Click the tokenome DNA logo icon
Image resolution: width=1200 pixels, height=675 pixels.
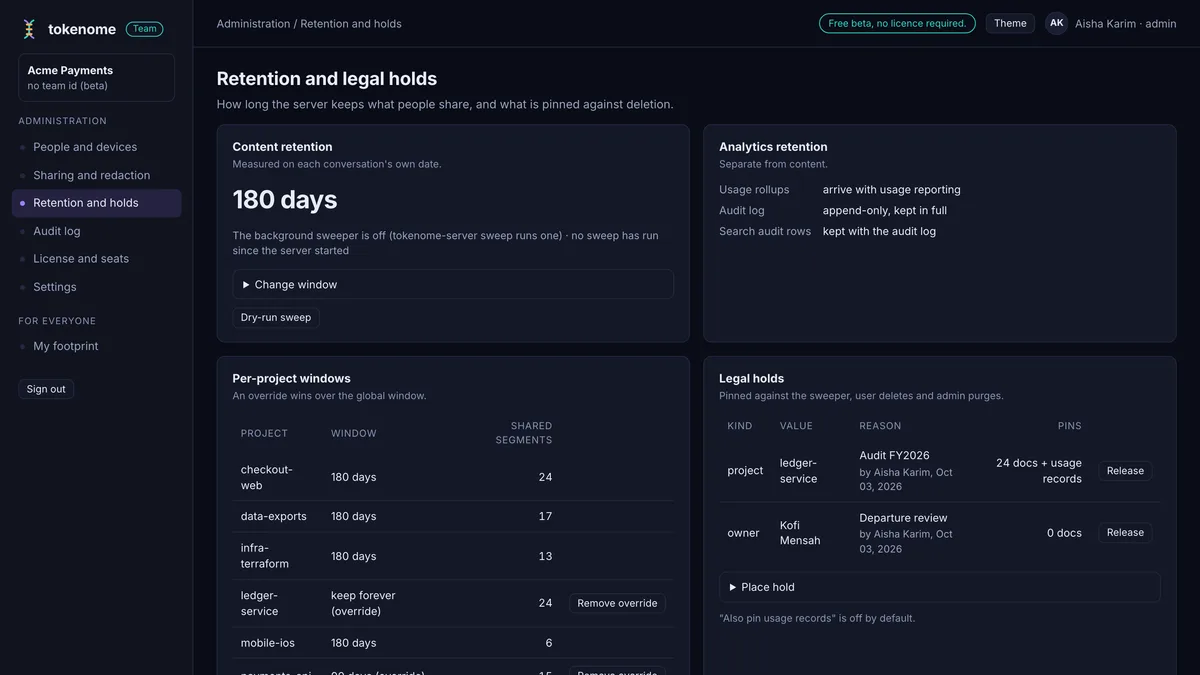point(29,29)
